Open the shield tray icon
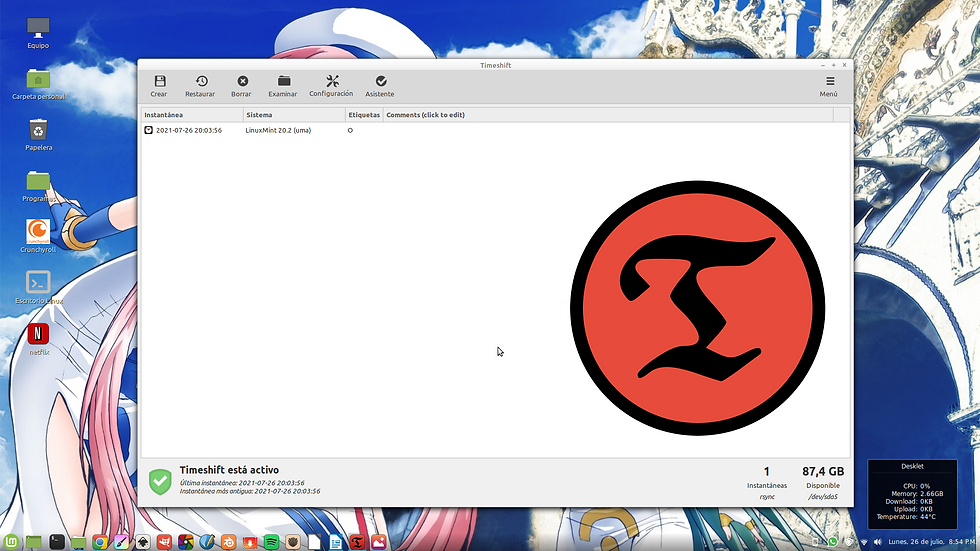This screenshot has width=980, height=551. 848,542
